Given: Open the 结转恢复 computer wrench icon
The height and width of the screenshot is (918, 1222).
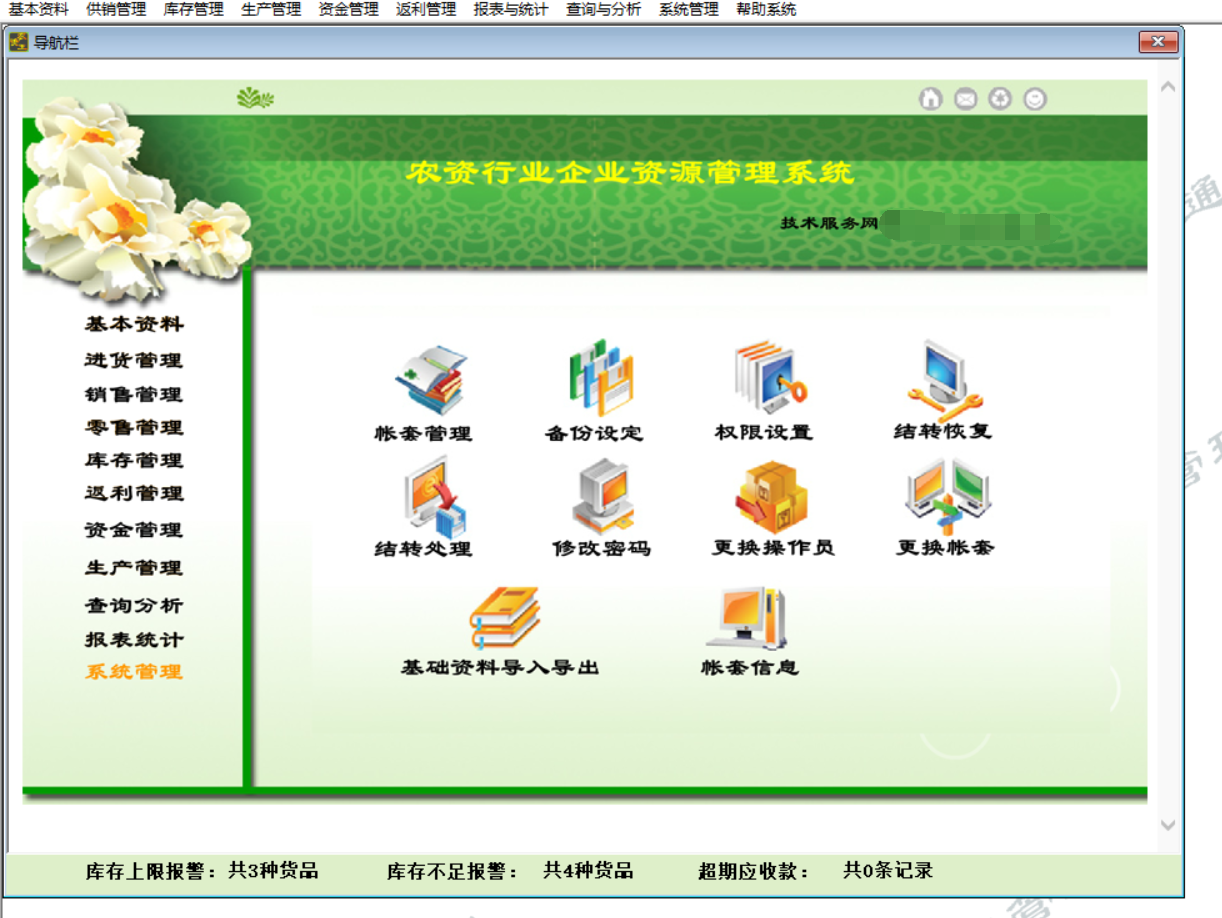Looking at the screenshot, I should tap(945, 379).
